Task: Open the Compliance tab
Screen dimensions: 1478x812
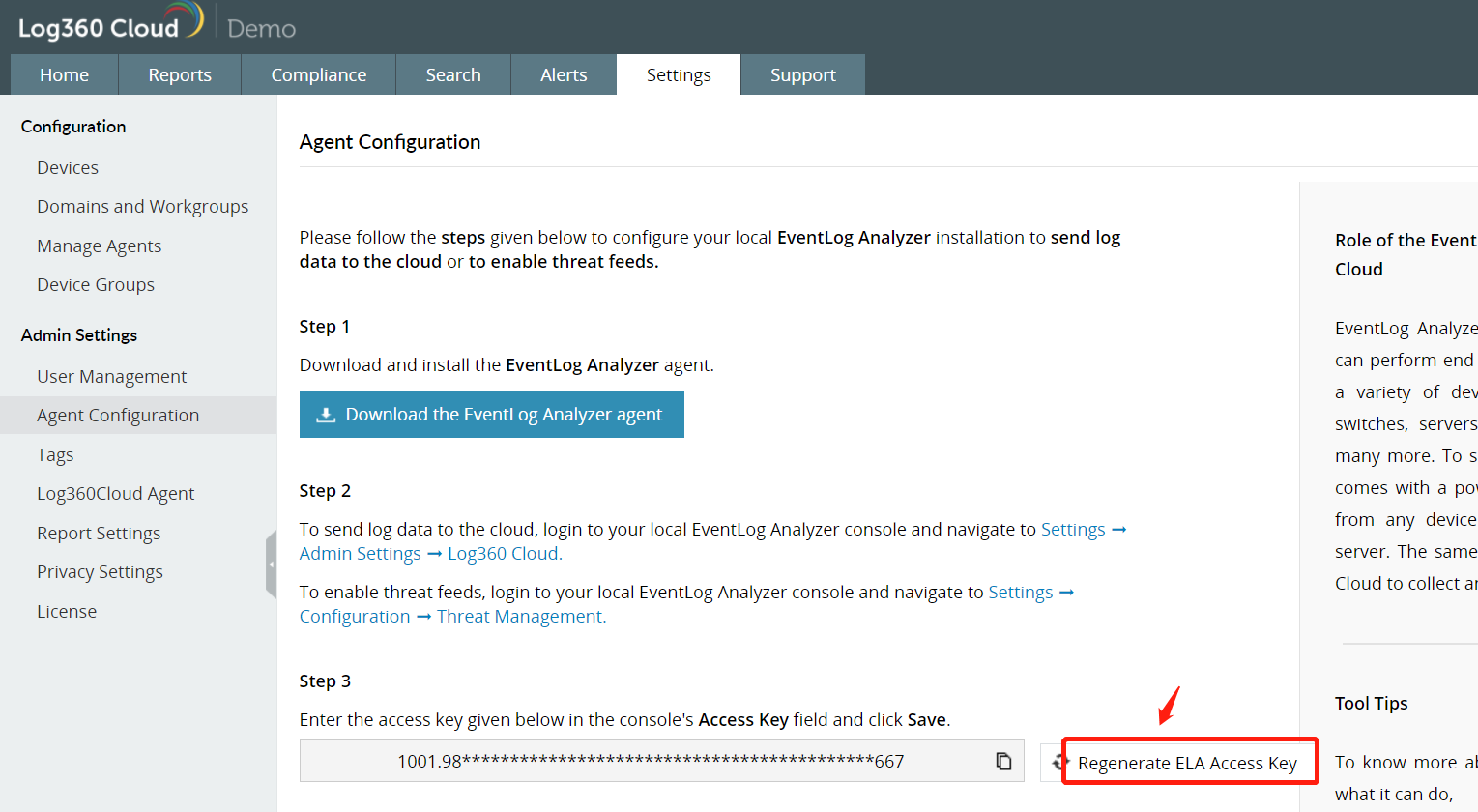Action: [319, 74]
